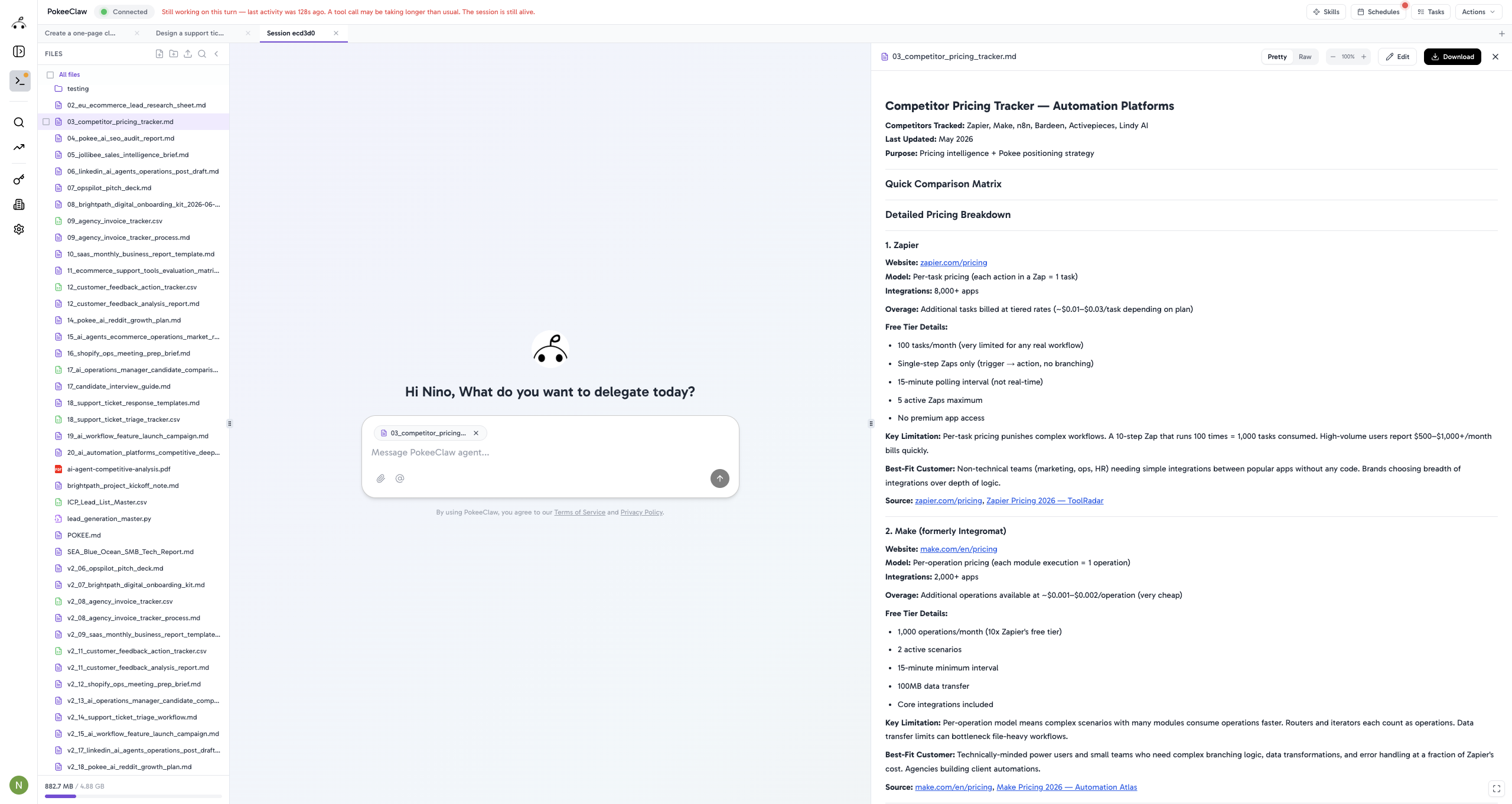This screenshot has height=804, width=1512.
Task: Click the send arrow button
Action: [719, 479]
